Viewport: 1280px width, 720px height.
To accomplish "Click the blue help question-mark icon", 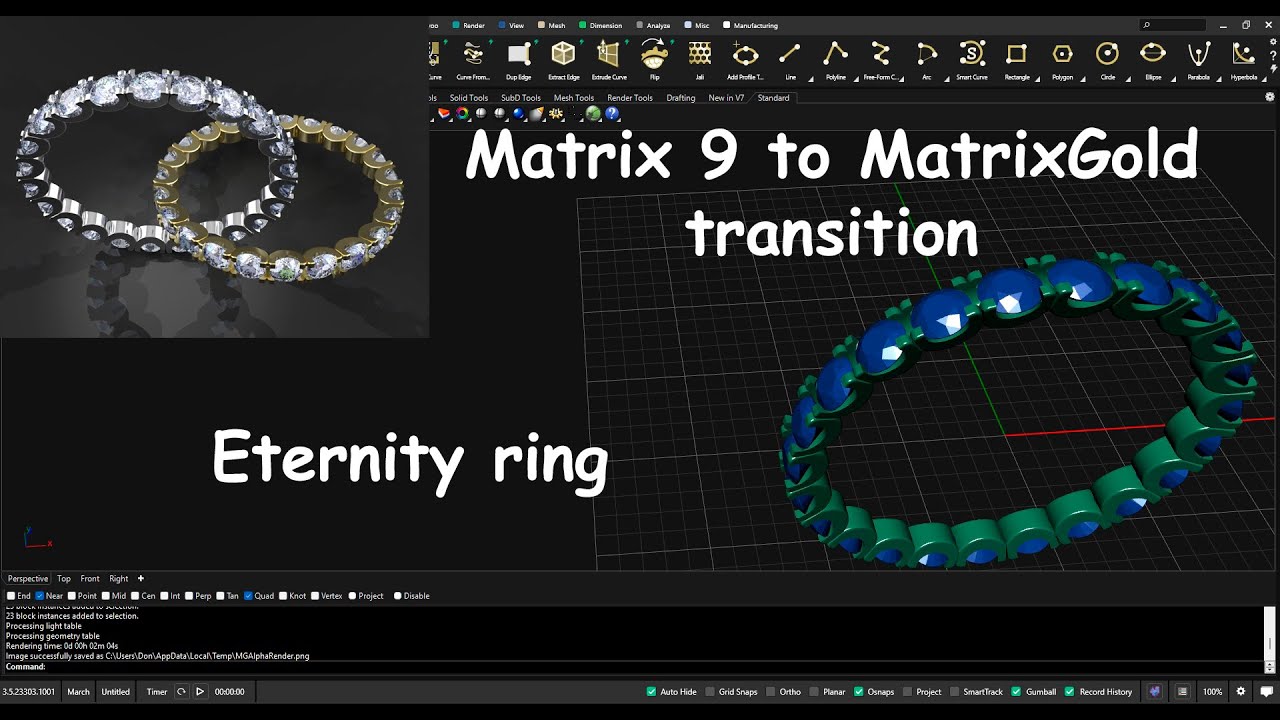I will point(612,114).
